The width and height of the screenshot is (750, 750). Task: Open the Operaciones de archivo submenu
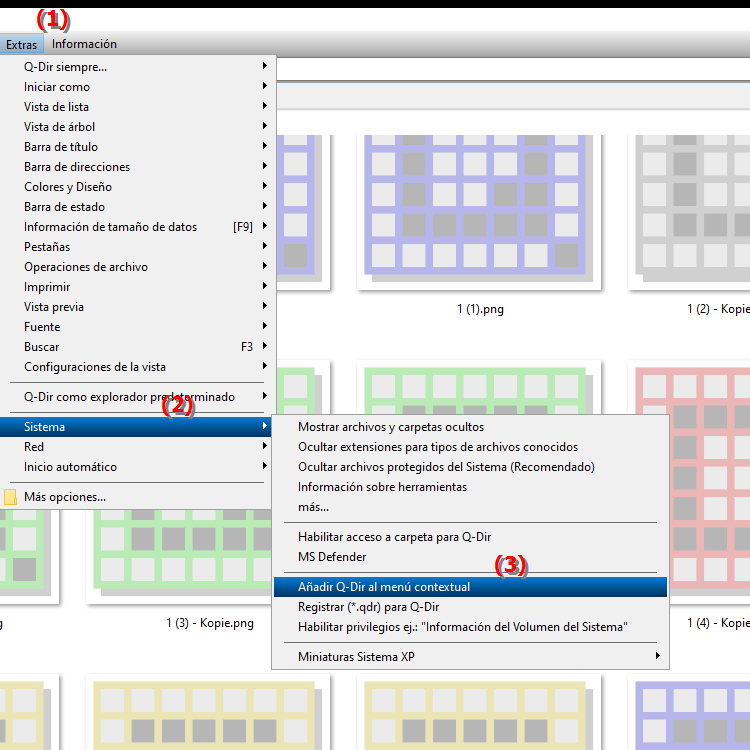138,267
